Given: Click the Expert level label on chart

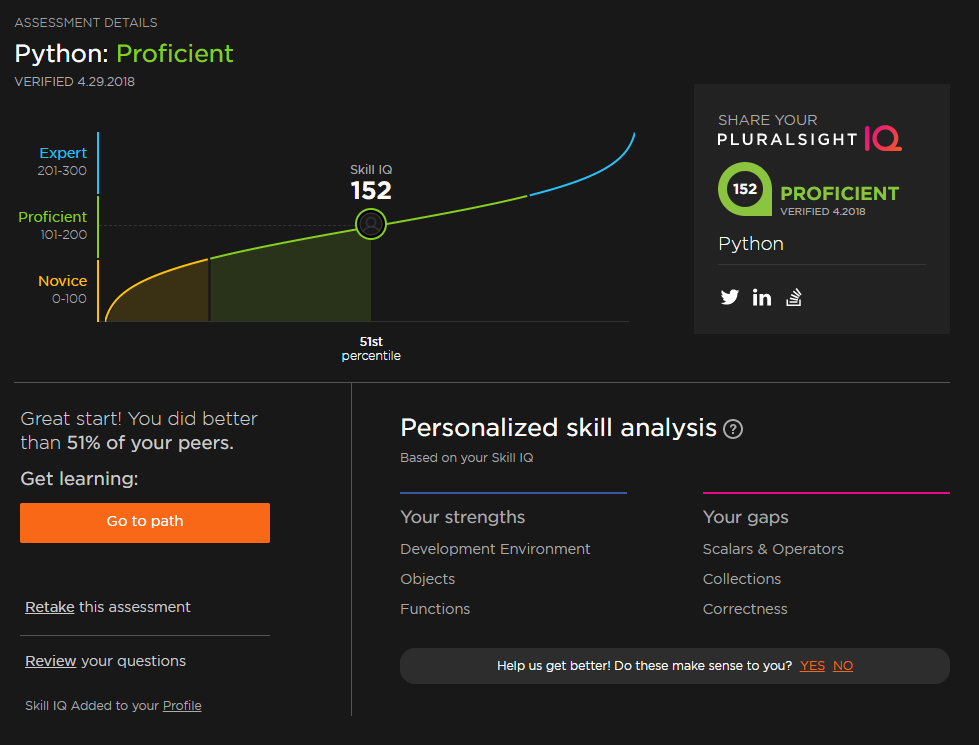Looking at the screenshot, I should [x=63, y=153].
